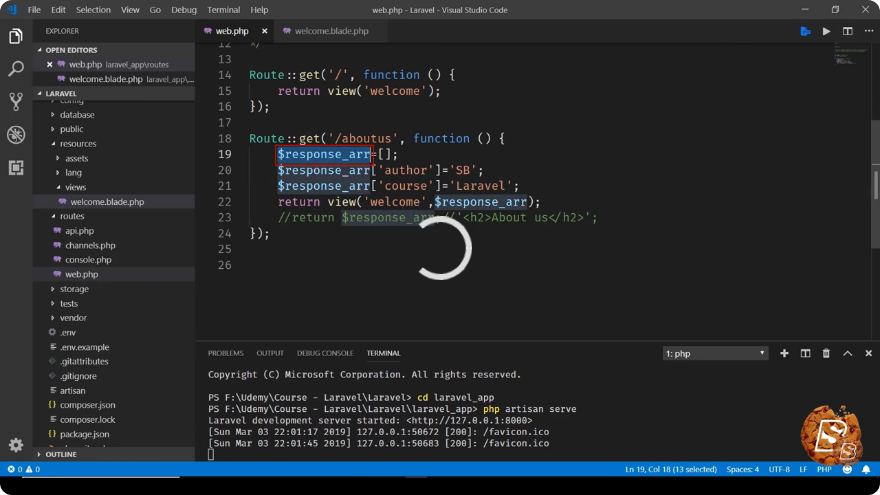Image resolution: width=880 pixels, height=495 pixels.
Task: Open the View menu
Action: [130, 10]
